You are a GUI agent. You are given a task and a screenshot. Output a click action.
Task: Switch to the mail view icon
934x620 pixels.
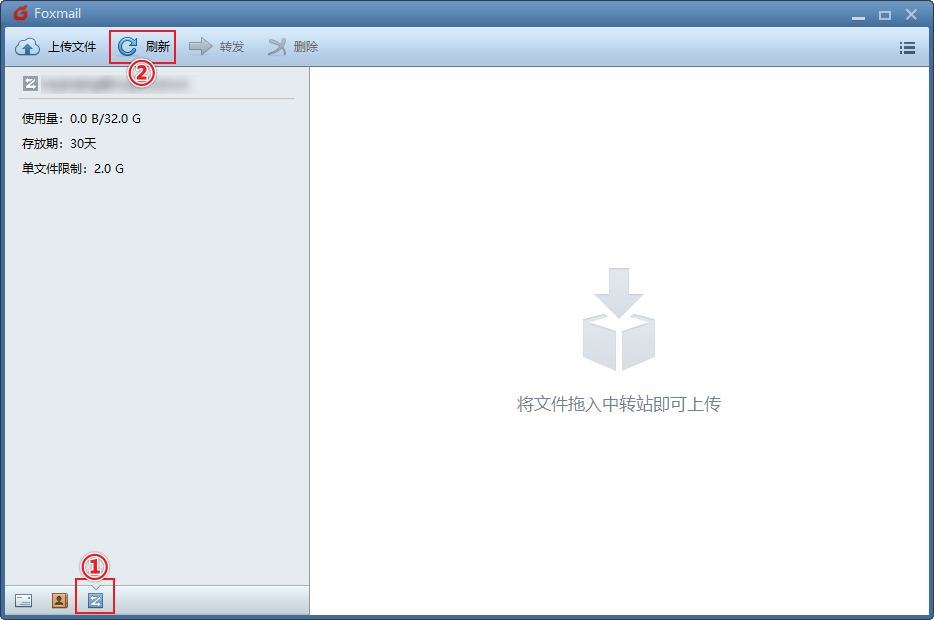[24, 600]
